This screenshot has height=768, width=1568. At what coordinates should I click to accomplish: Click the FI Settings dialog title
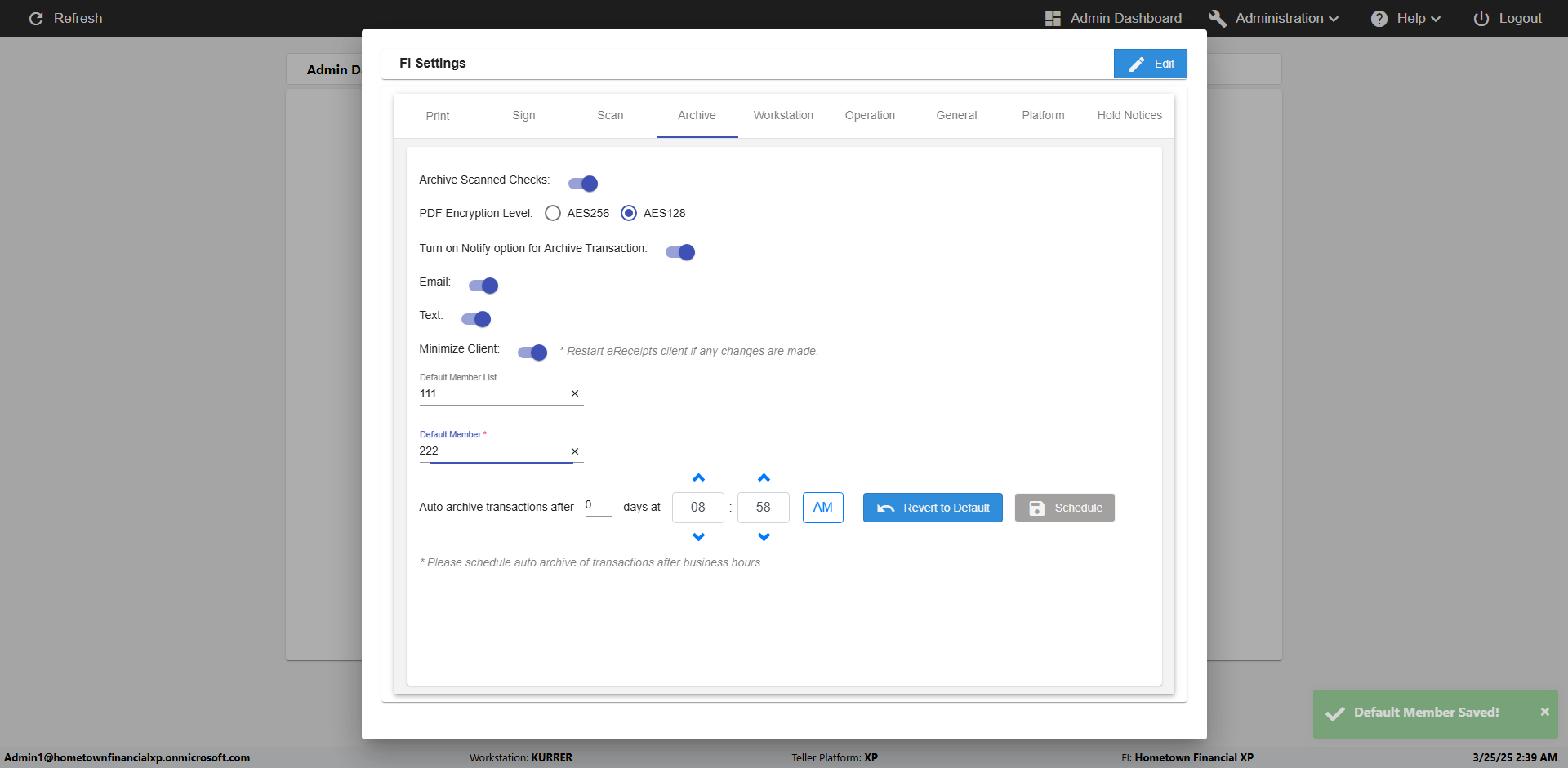433,64
